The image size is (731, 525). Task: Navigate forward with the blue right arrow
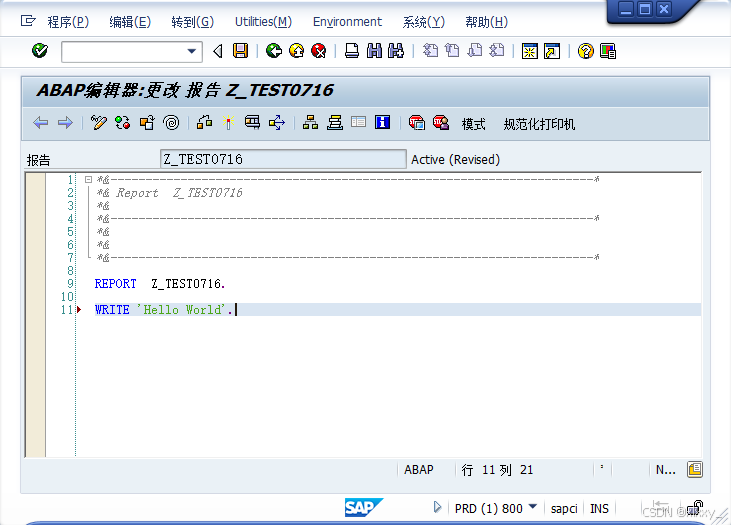65,123
